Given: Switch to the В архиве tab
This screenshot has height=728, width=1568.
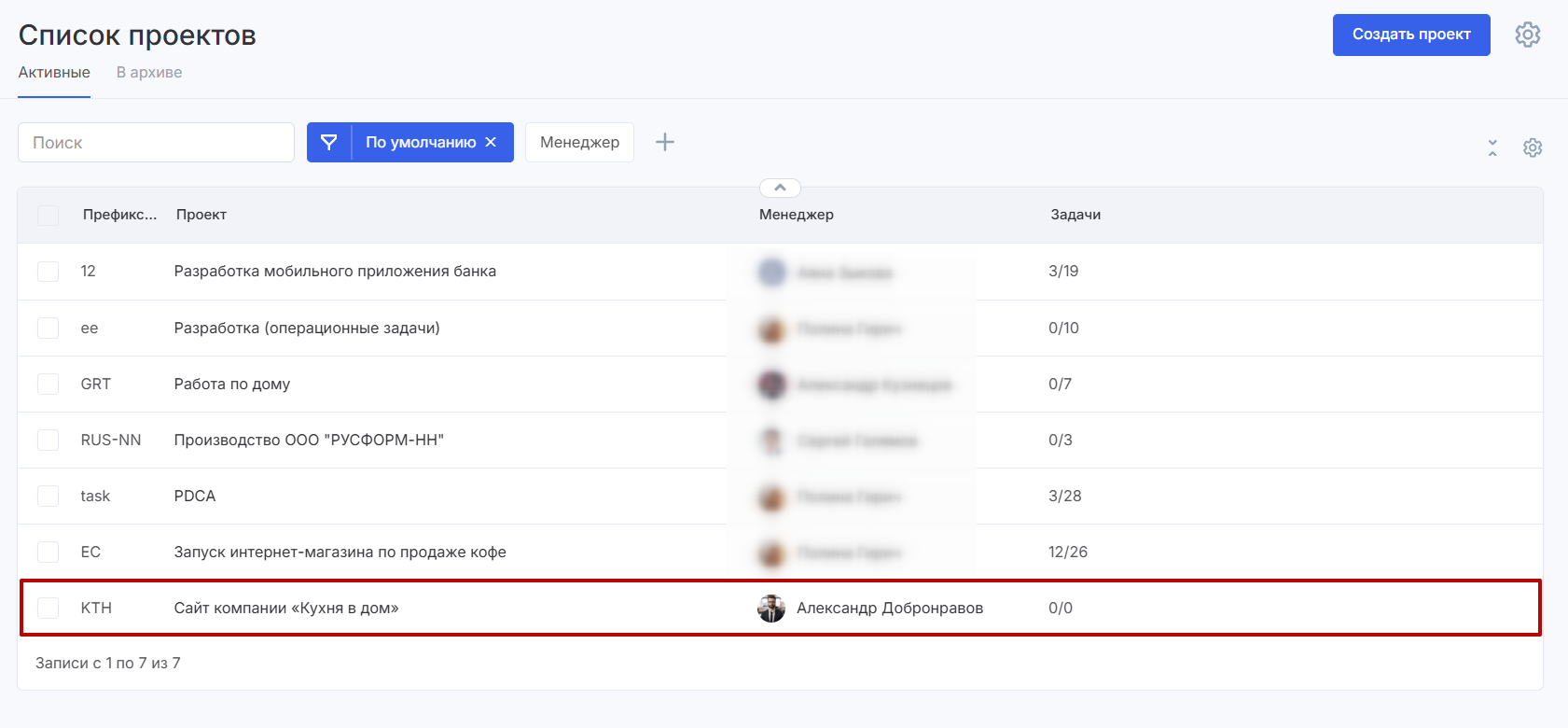Looking at the screenshot, I should (x=149, y=73).
